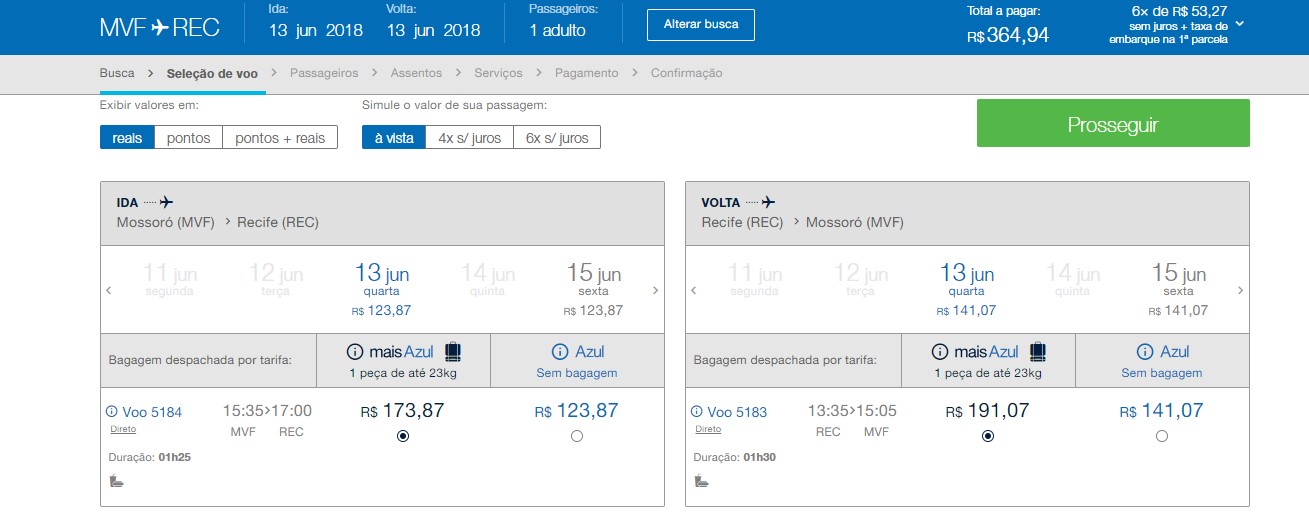Select R$ 141,07 Azul return fare radio
The width and height of the screenshot is (1309, 532).
tap(1161, 436)
